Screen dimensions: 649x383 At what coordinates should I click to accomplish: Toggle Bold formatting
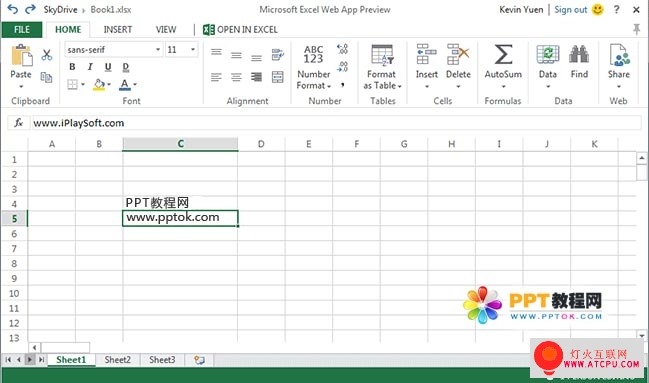coord(72,67)
